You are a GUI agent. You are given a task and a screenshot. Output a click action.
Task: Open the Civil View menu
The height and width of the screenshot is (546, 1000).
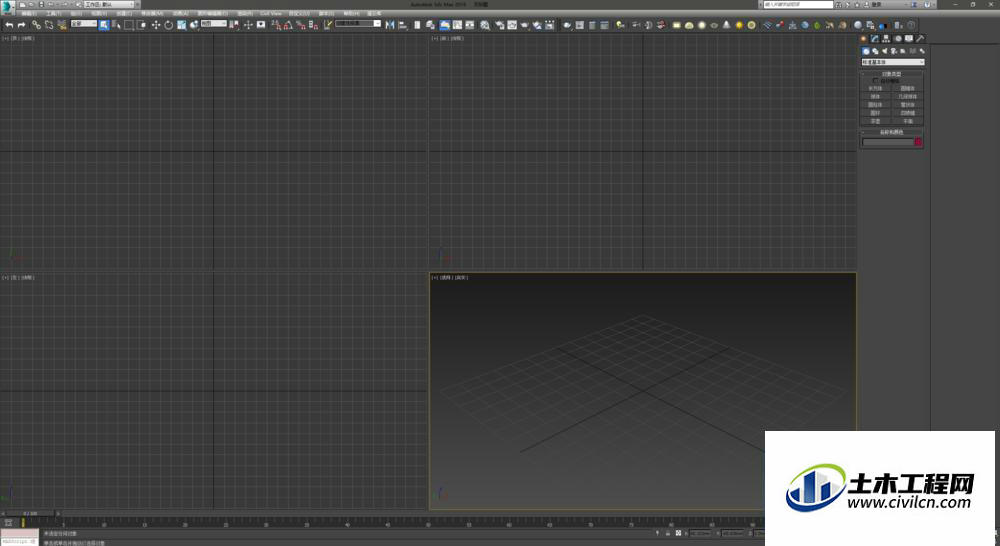click(x=270, y=13)
